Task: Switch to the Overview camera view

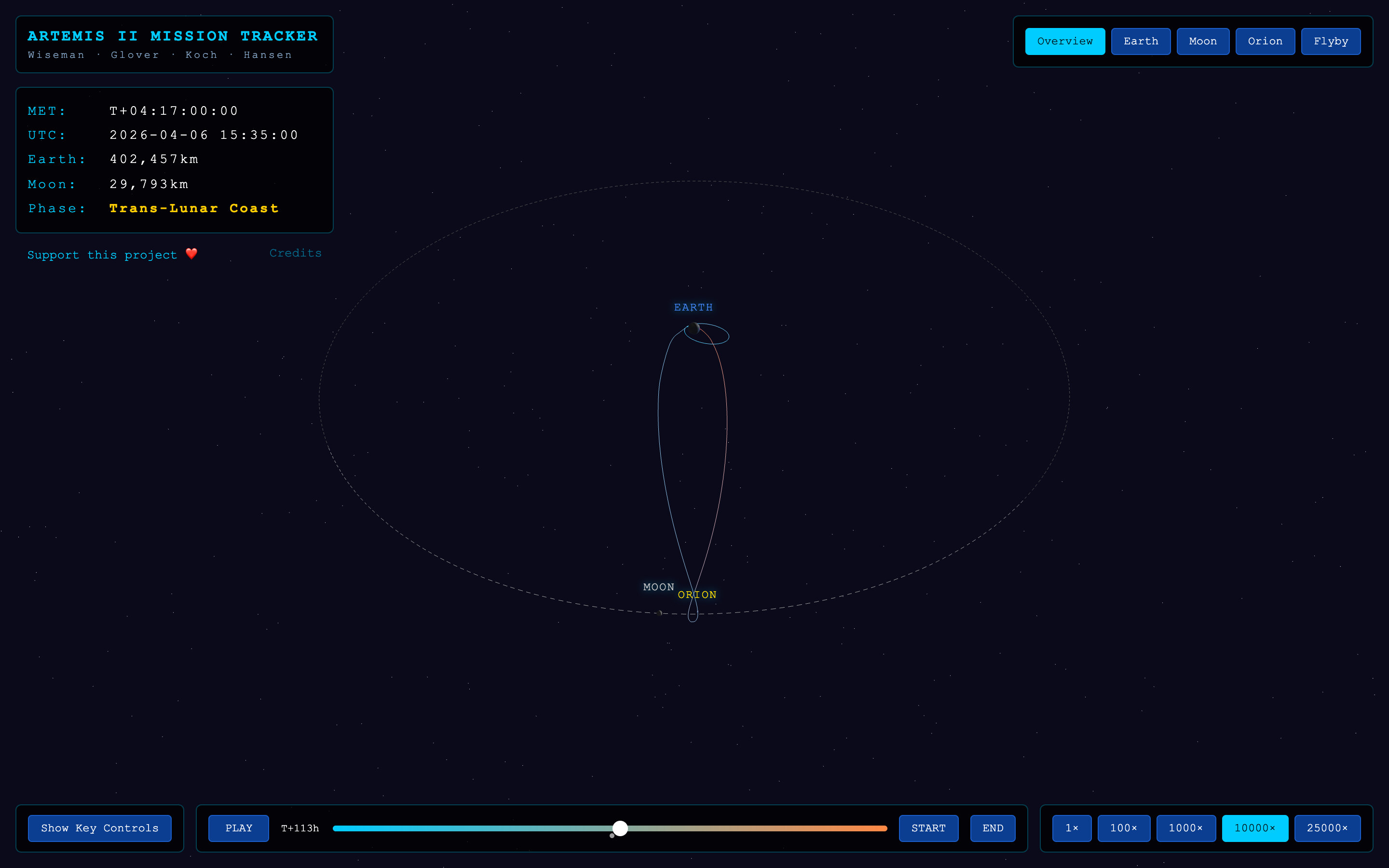Action: click(1065, 41)
